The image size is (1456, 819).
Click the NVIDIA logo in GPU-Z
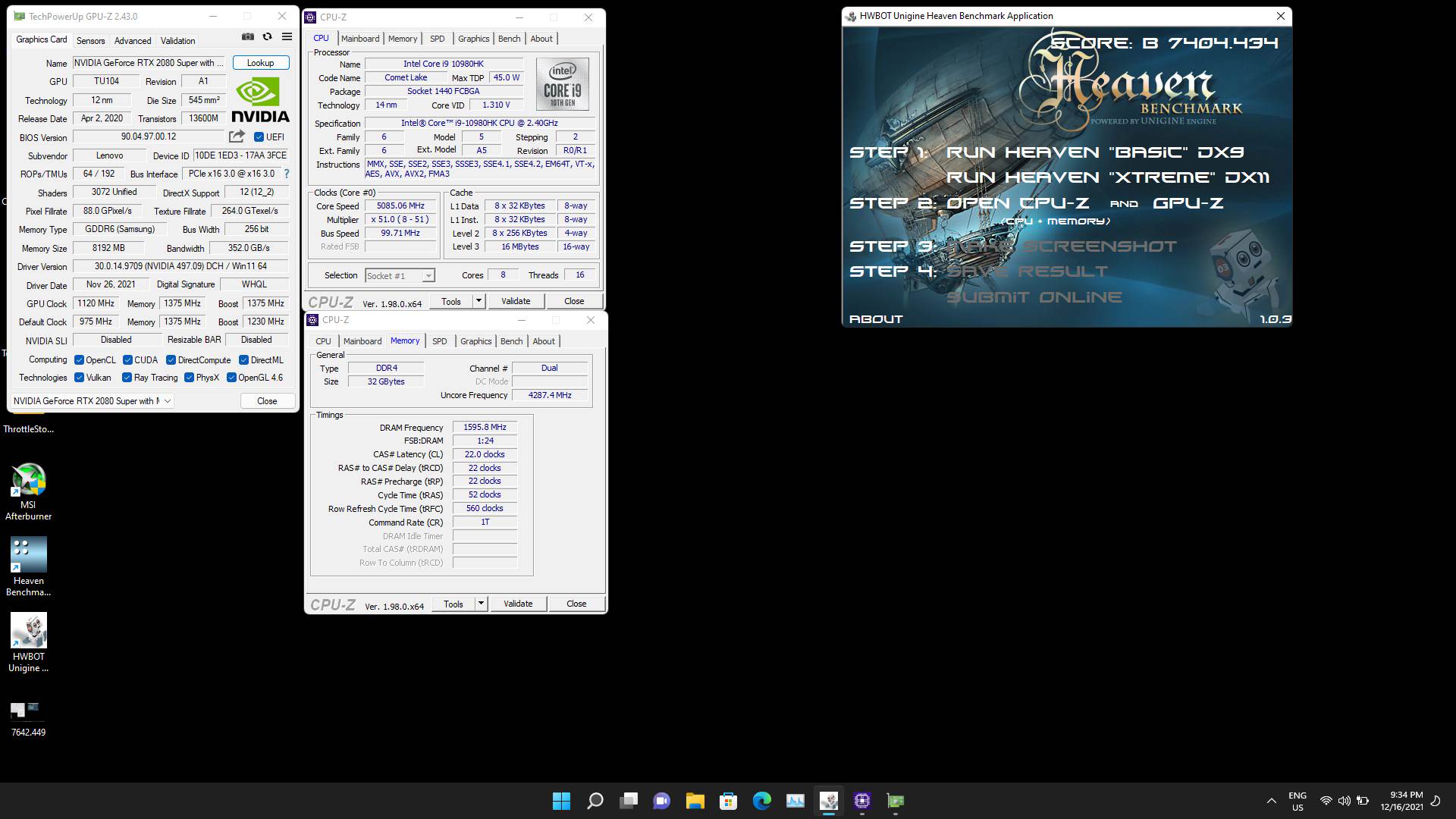[x=260, y=101]
